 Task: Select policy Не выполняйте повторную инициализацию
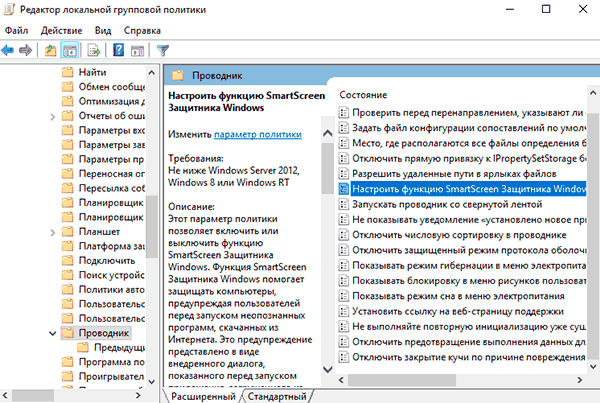pos(462,327)
